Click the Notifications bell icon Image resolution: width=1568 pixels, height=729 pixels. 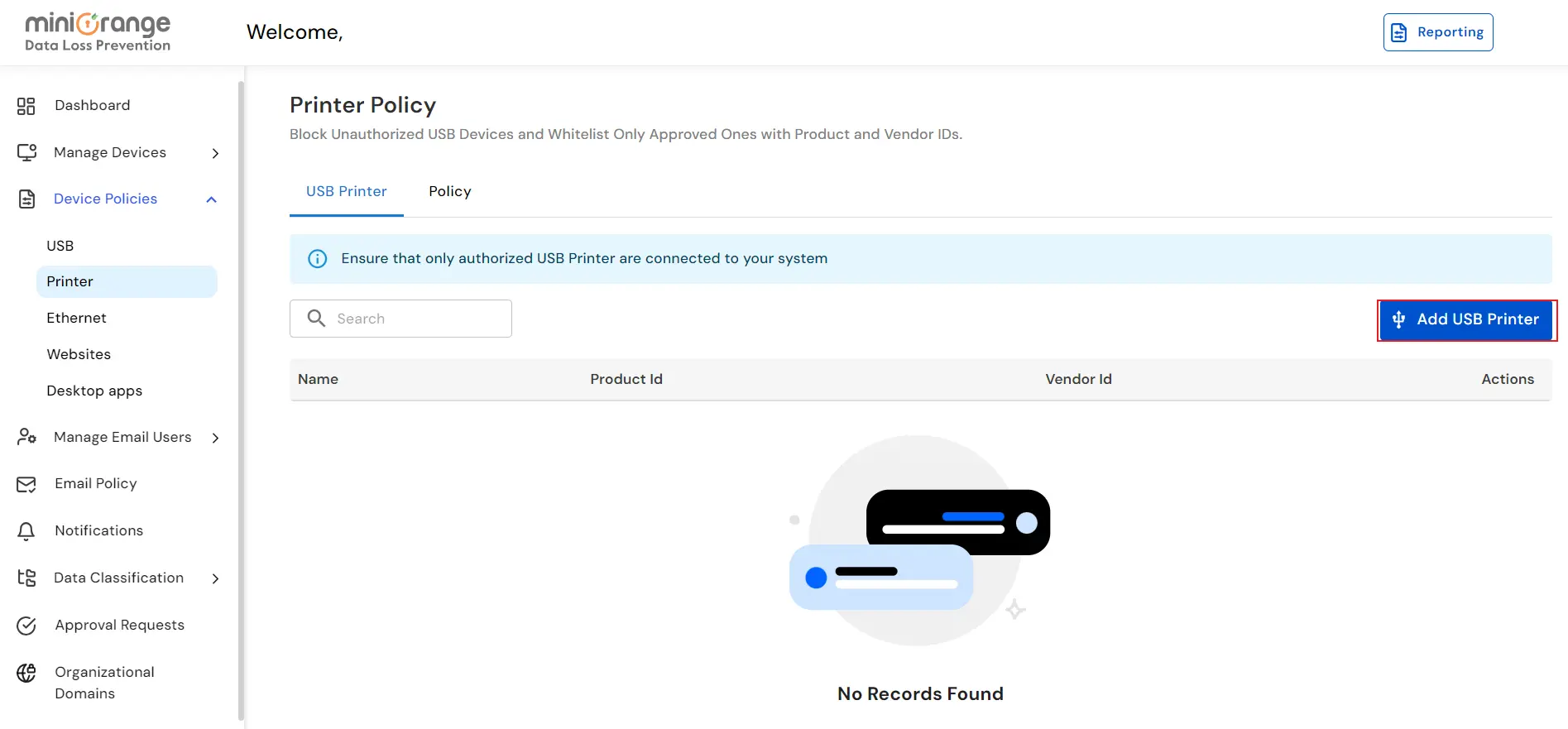pos(26,531)
